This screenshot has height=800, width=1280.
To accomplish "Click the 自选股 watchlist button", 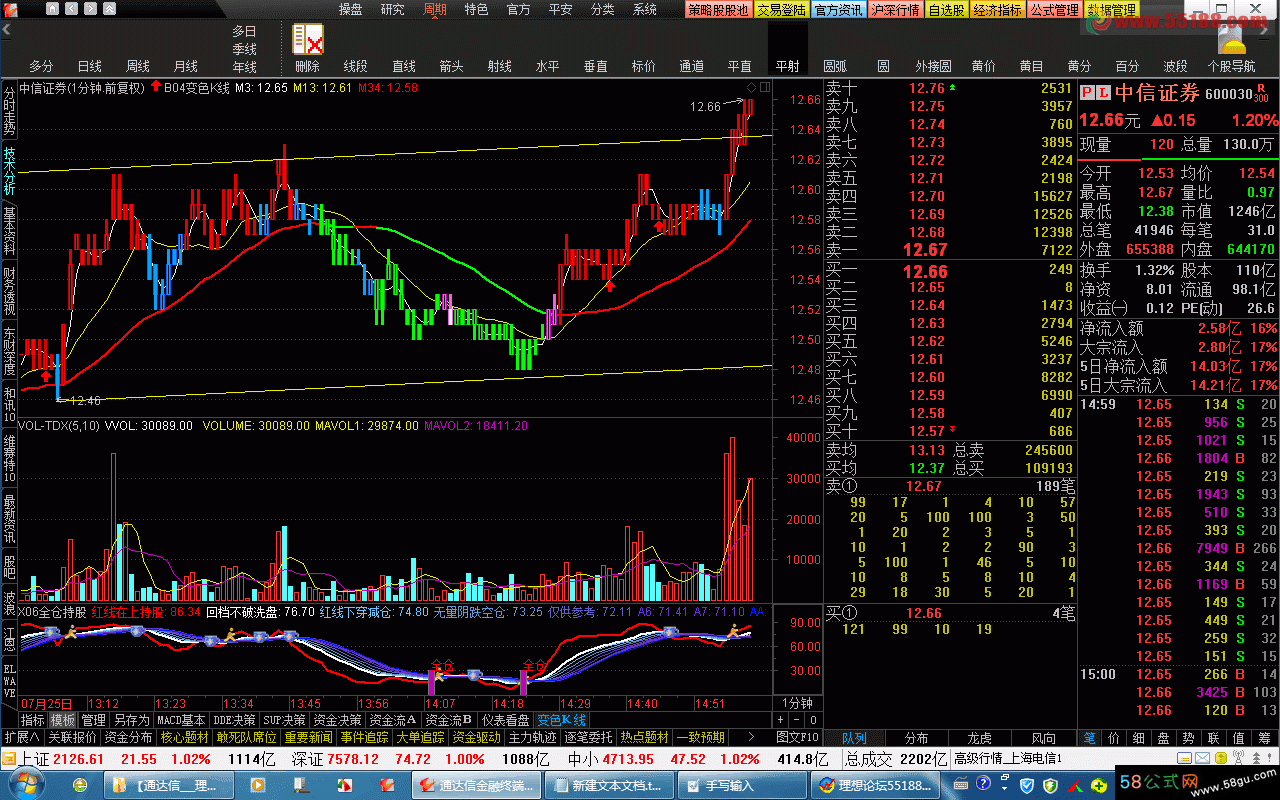I will click(947, 10).
